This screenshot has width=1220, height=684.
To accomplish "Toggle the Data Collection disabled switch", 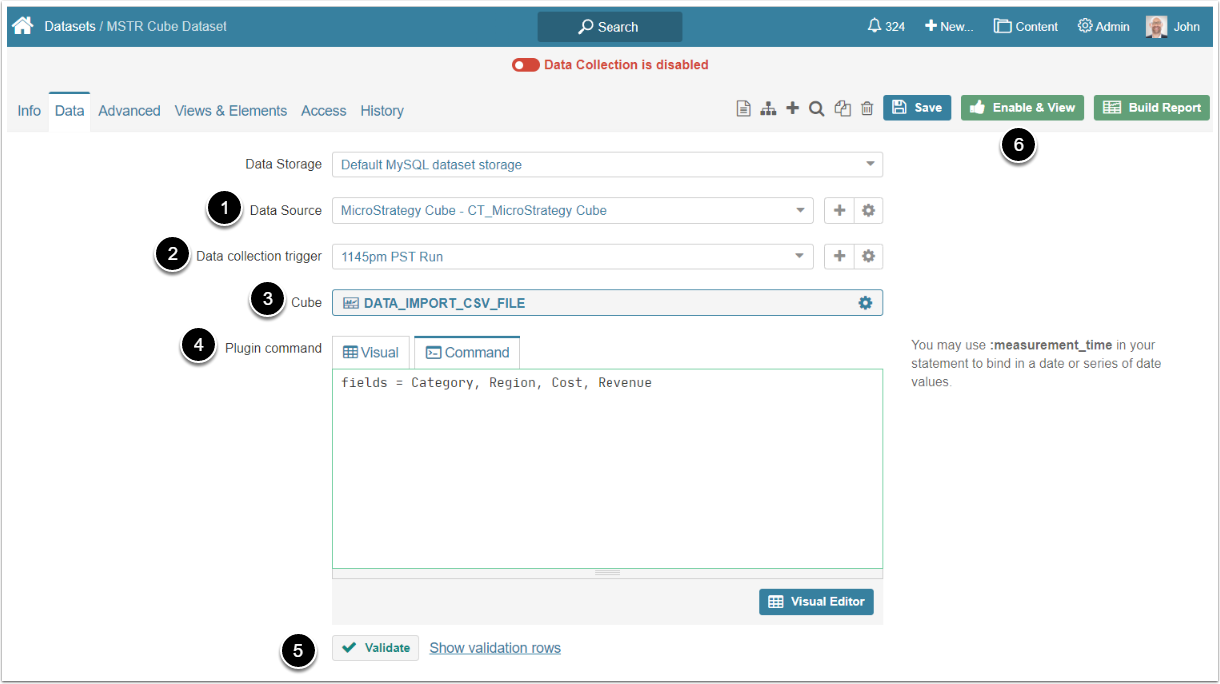I will [525, 65].
